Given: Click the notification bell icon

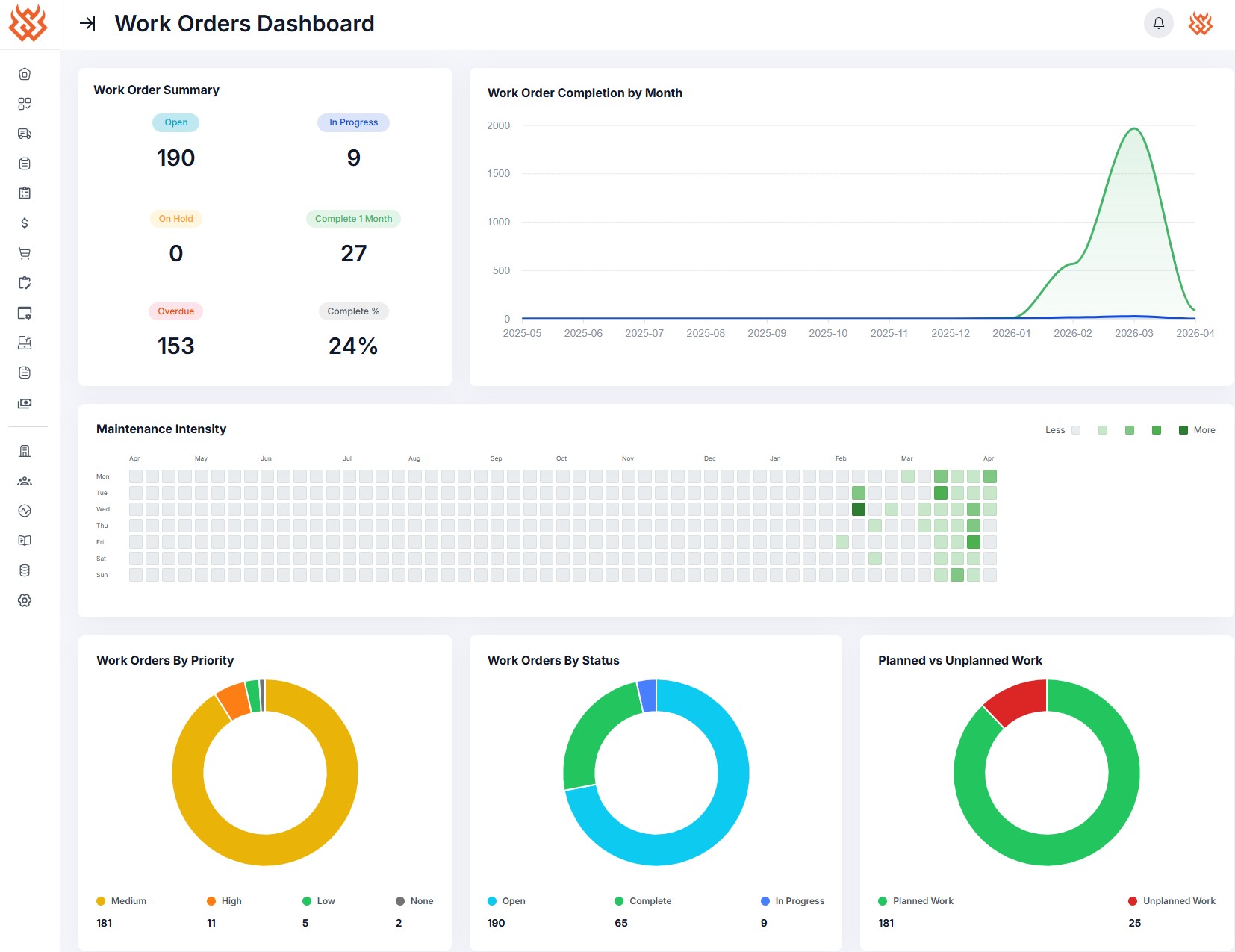Looking at the screenshot, I should point(1159,23).
